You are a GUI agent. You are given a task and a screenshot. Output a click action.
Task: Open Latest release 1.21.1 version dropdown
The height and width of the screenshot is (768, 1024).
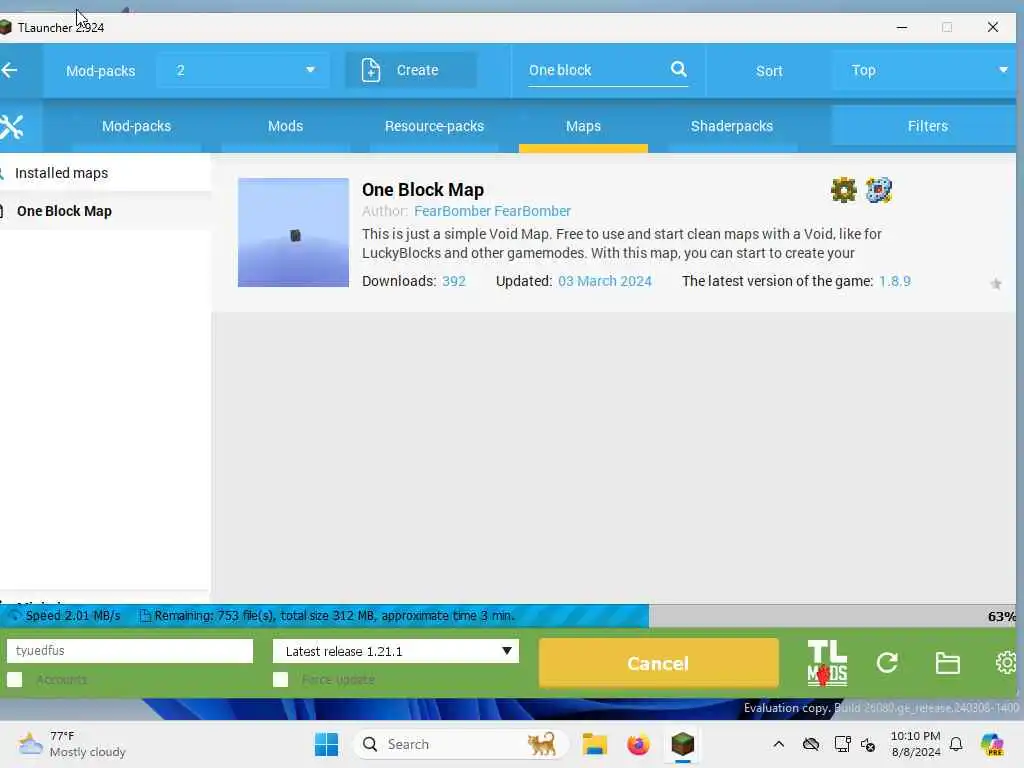tap(396, 651)
